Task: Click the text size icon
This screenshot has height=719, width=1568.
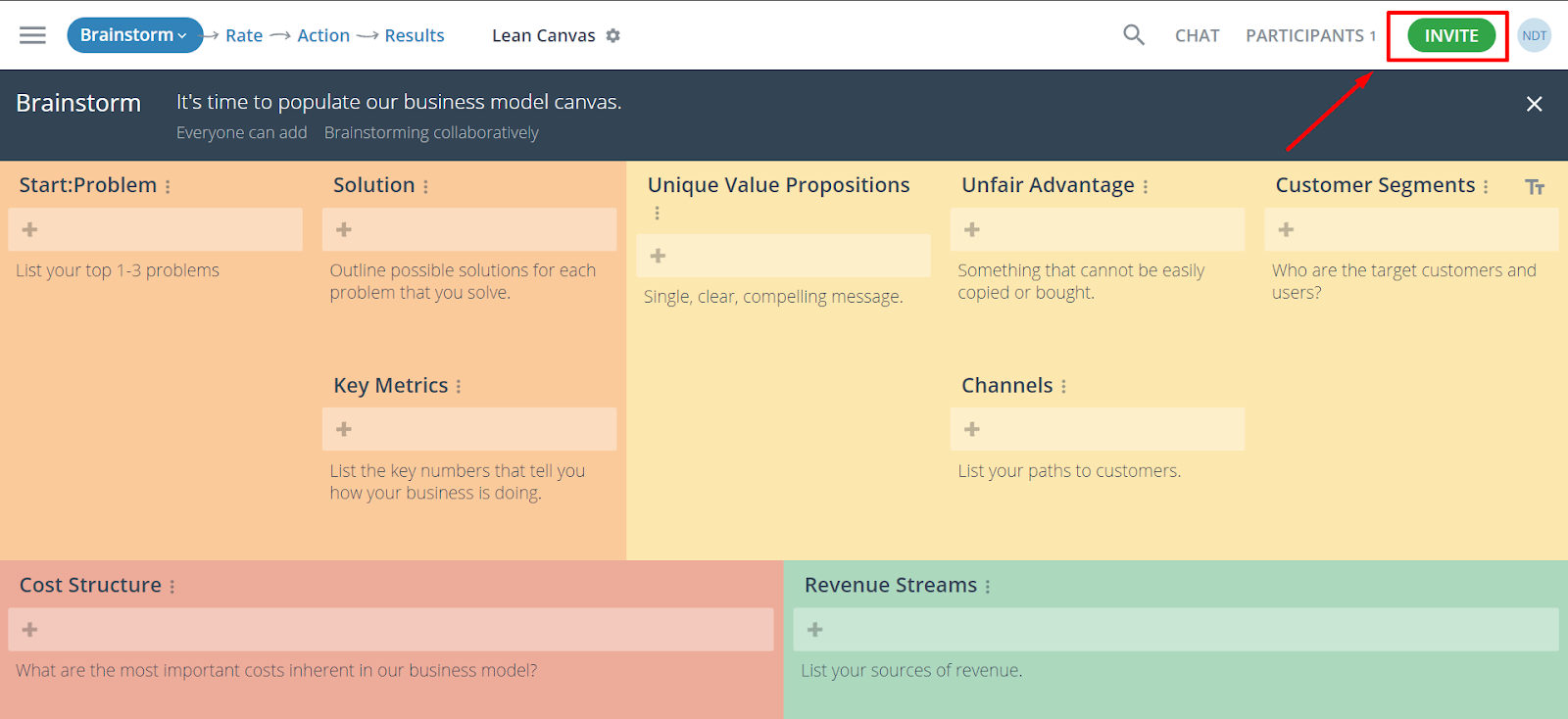Action: click(x=1535, y=187)
